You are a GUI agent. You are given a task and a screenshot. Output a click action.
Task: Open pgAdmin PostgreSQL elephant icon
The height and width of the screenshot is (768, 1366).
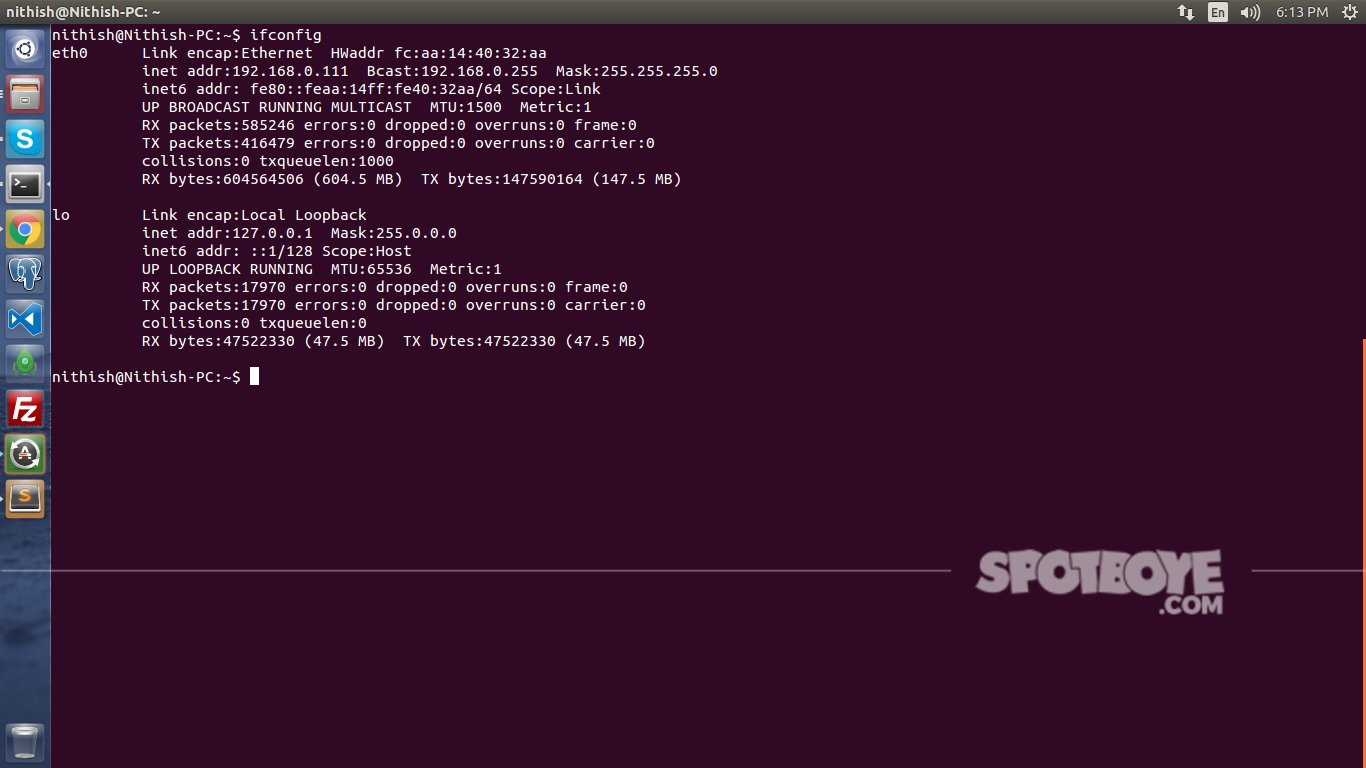(x=25, y=275)
